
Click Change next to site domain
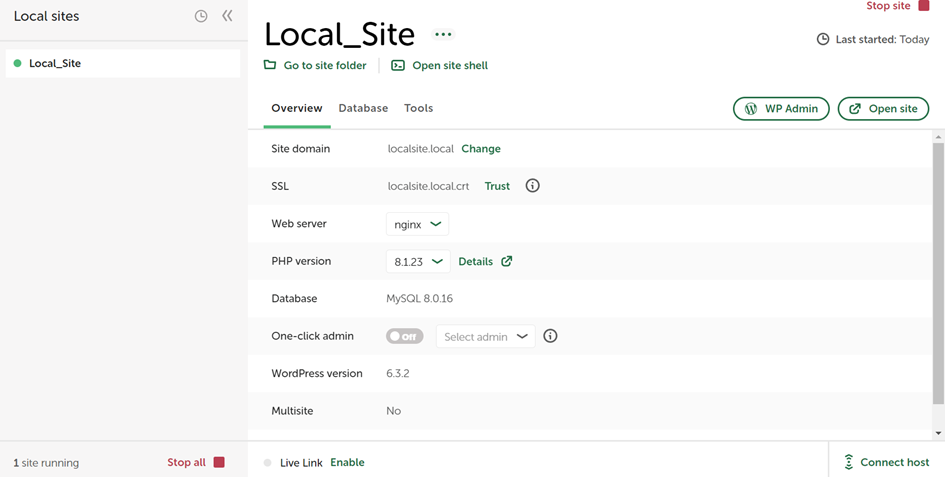(x=481, y=148)
